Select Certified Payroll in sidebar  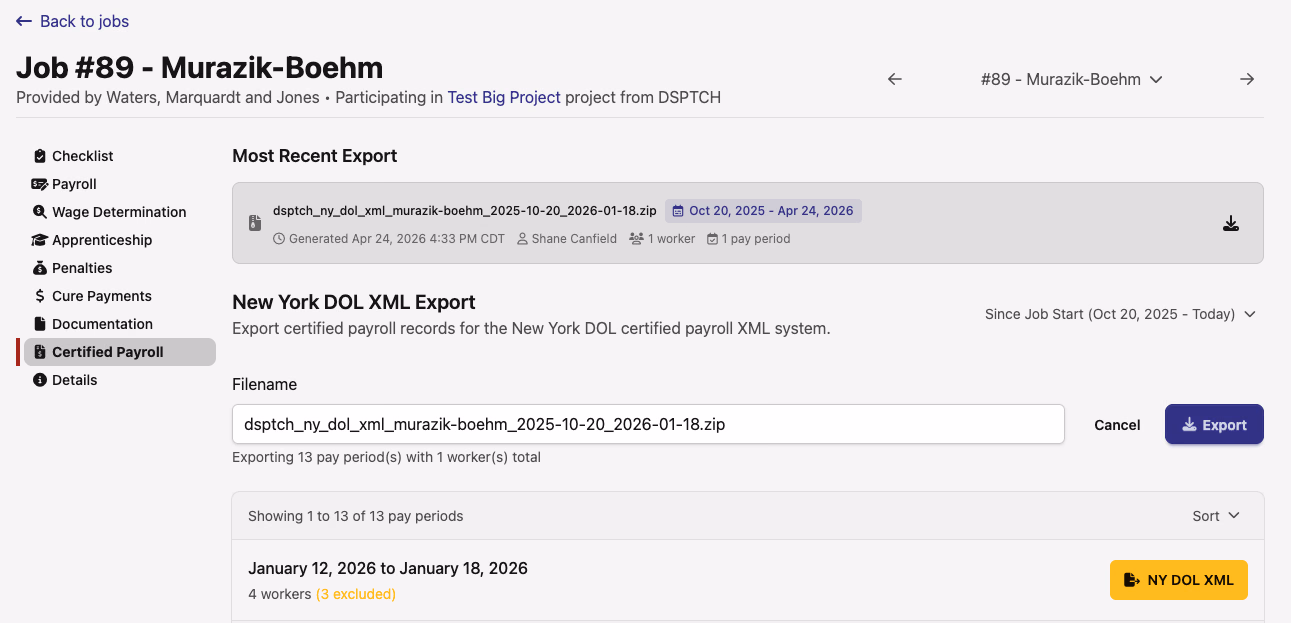coord(120,352)
